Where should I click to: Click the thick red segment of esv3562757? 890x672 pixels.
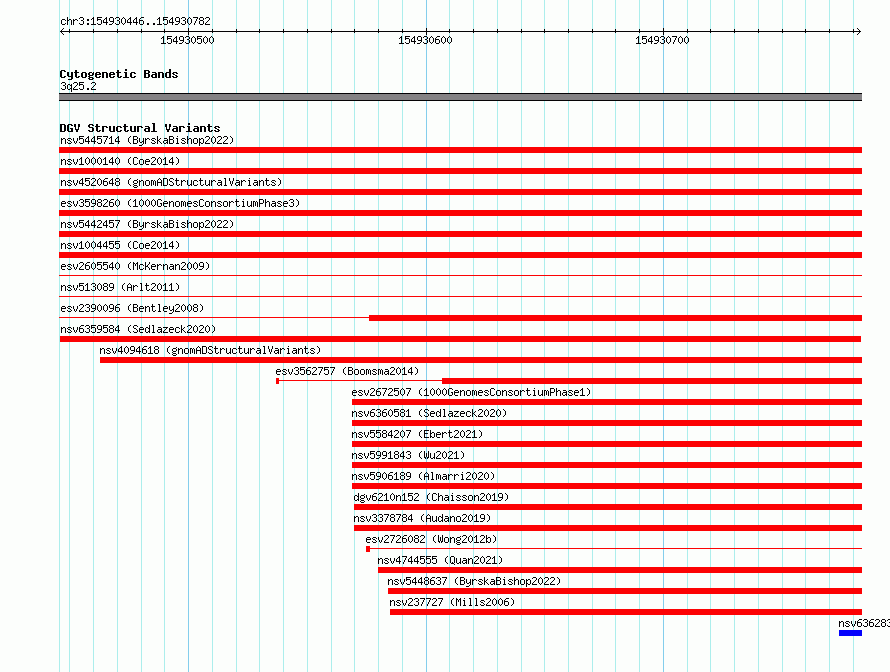(652, 381)
